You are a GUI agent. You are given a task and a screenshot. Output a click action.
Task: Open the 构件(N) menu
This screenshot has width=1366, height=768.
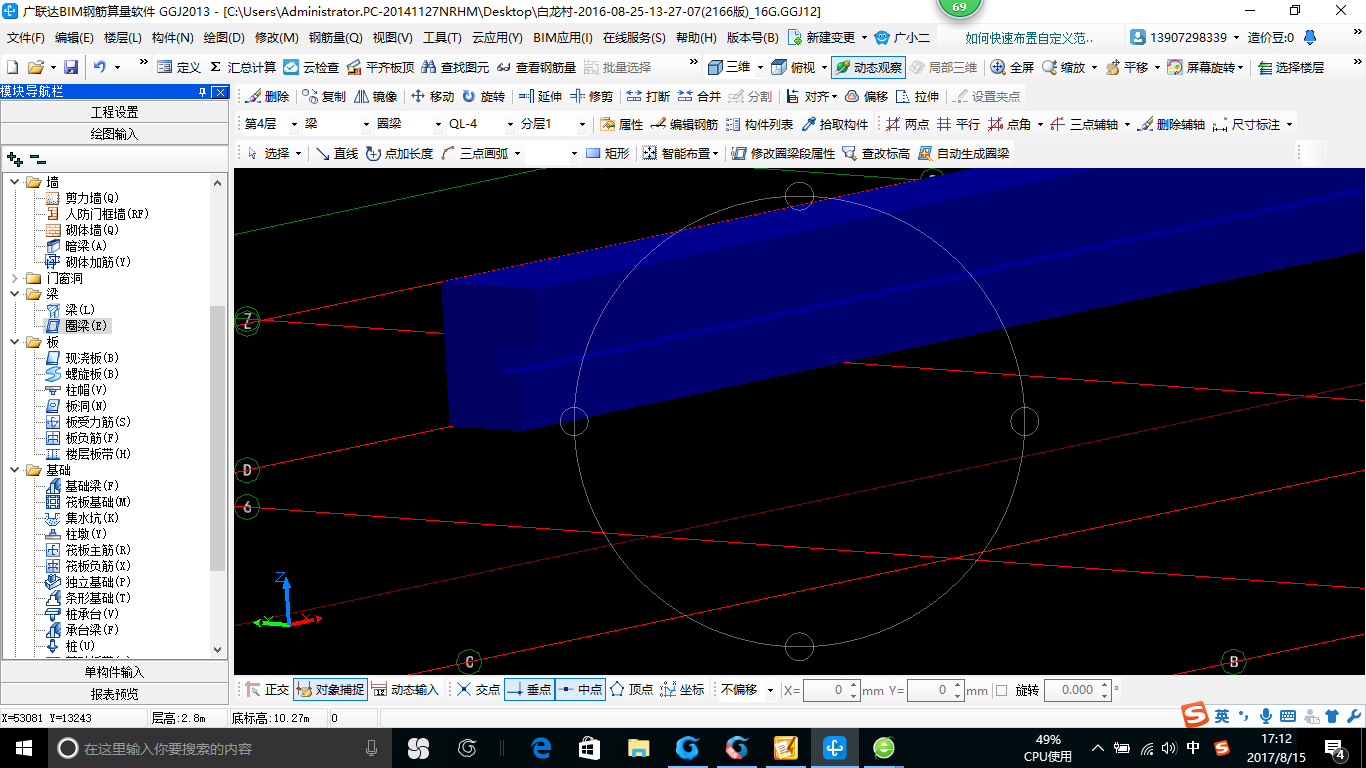coord(172,38)
